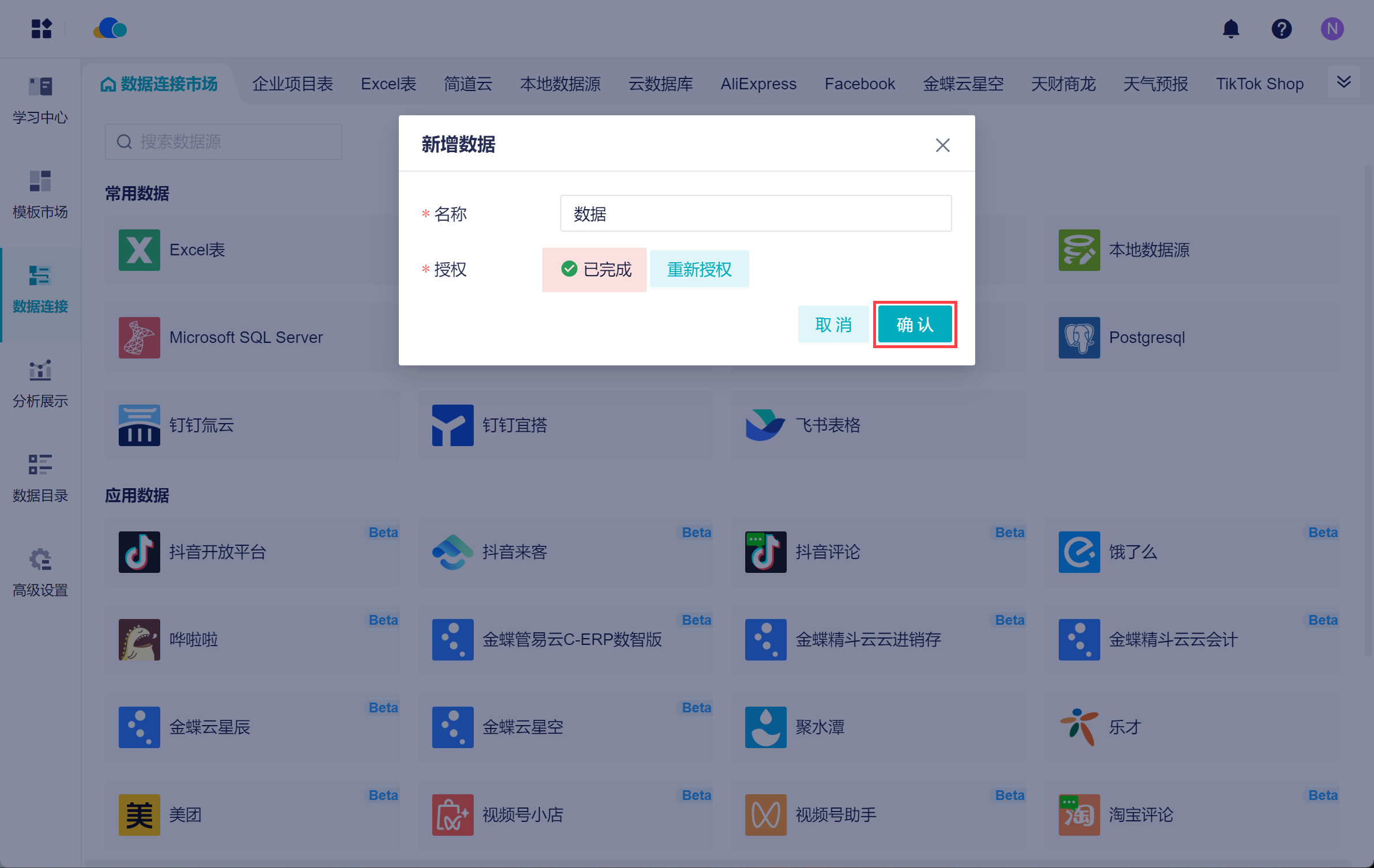1374x868 pixels.
Task: Close the 新增数据 dialog
Action: 942,145
